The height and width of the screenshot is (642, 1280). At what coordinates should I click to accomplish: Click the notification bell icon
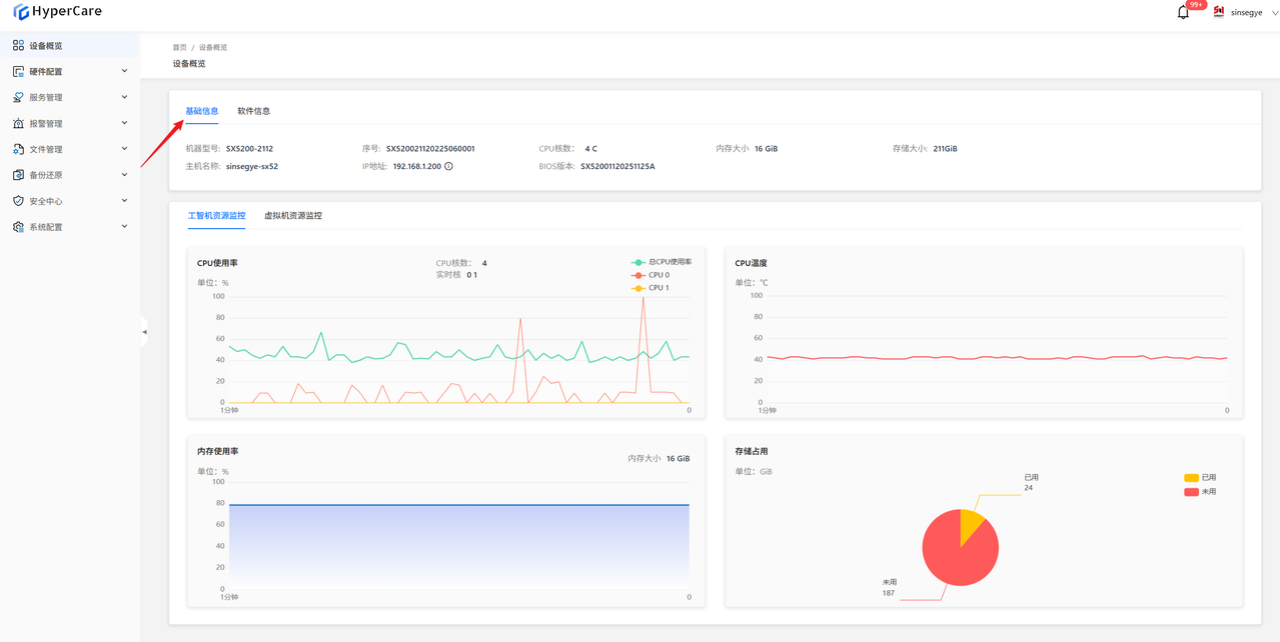pos(1183,13)
